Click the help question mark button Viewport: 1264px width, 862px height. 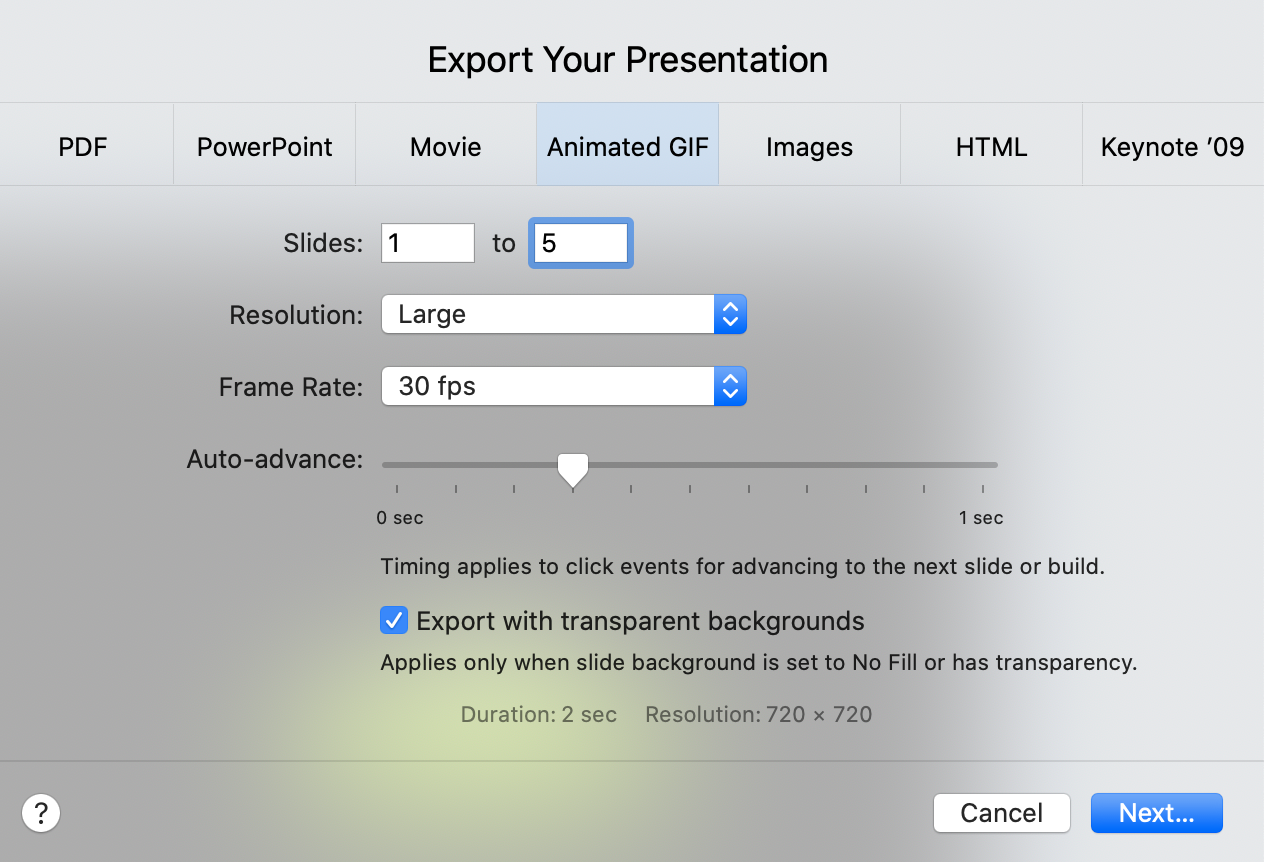click(x=41, y=813)
